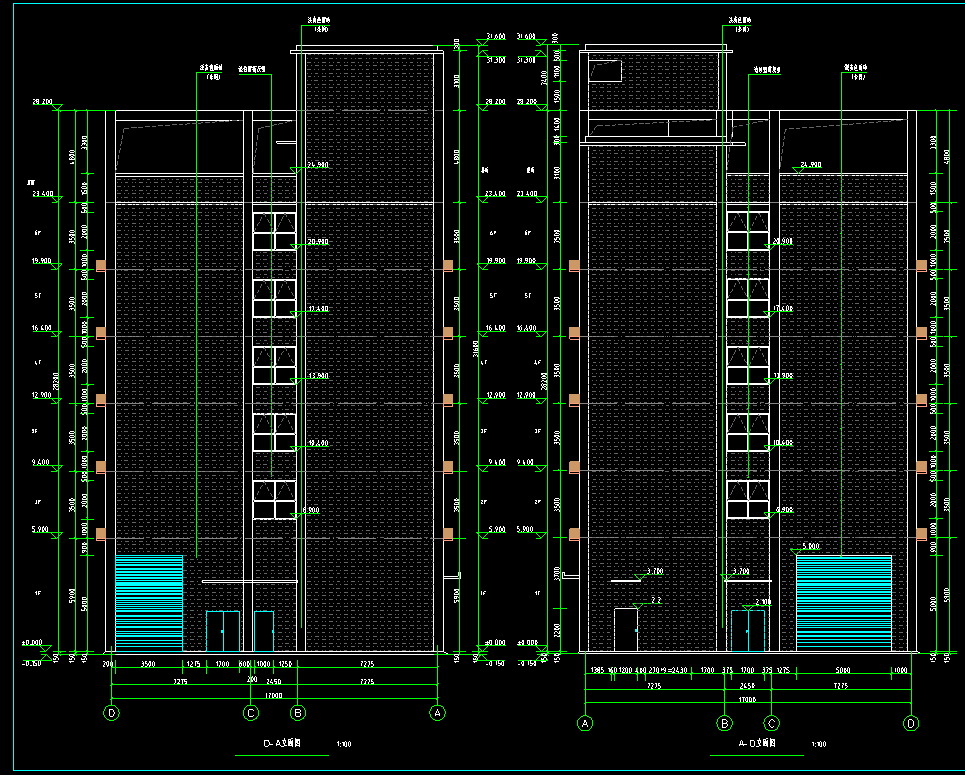Select the cyan double door in the right elevation
This screenshot has width=965, height=775.
[x=748, y=631]
